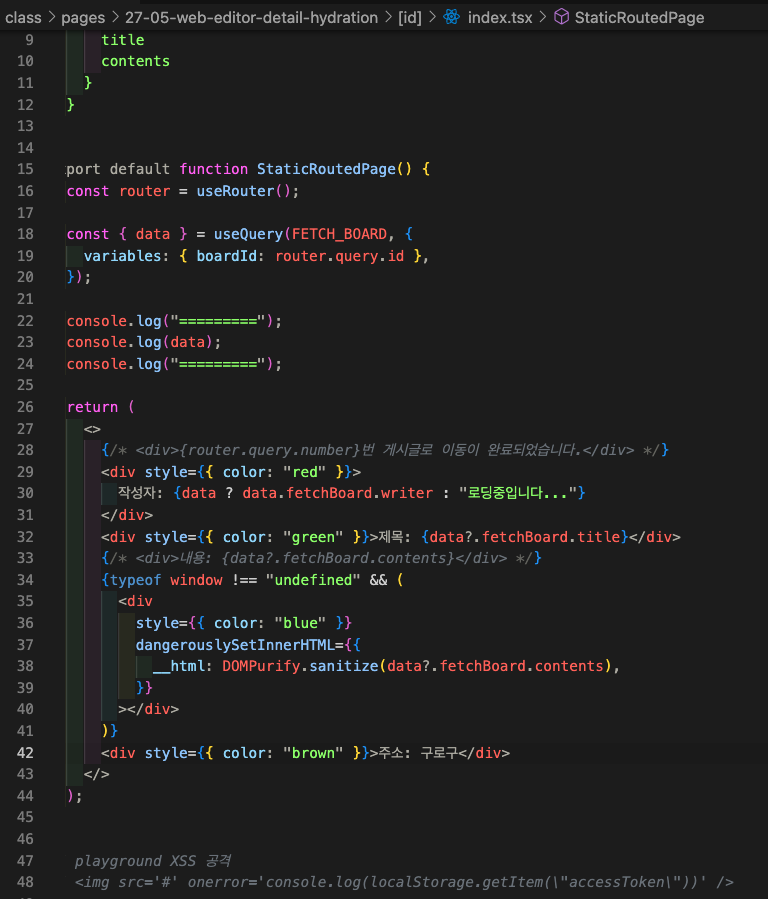Click 'router.query.id' on line 19
Screen dimensions: 768x899
tap(339, 256)
